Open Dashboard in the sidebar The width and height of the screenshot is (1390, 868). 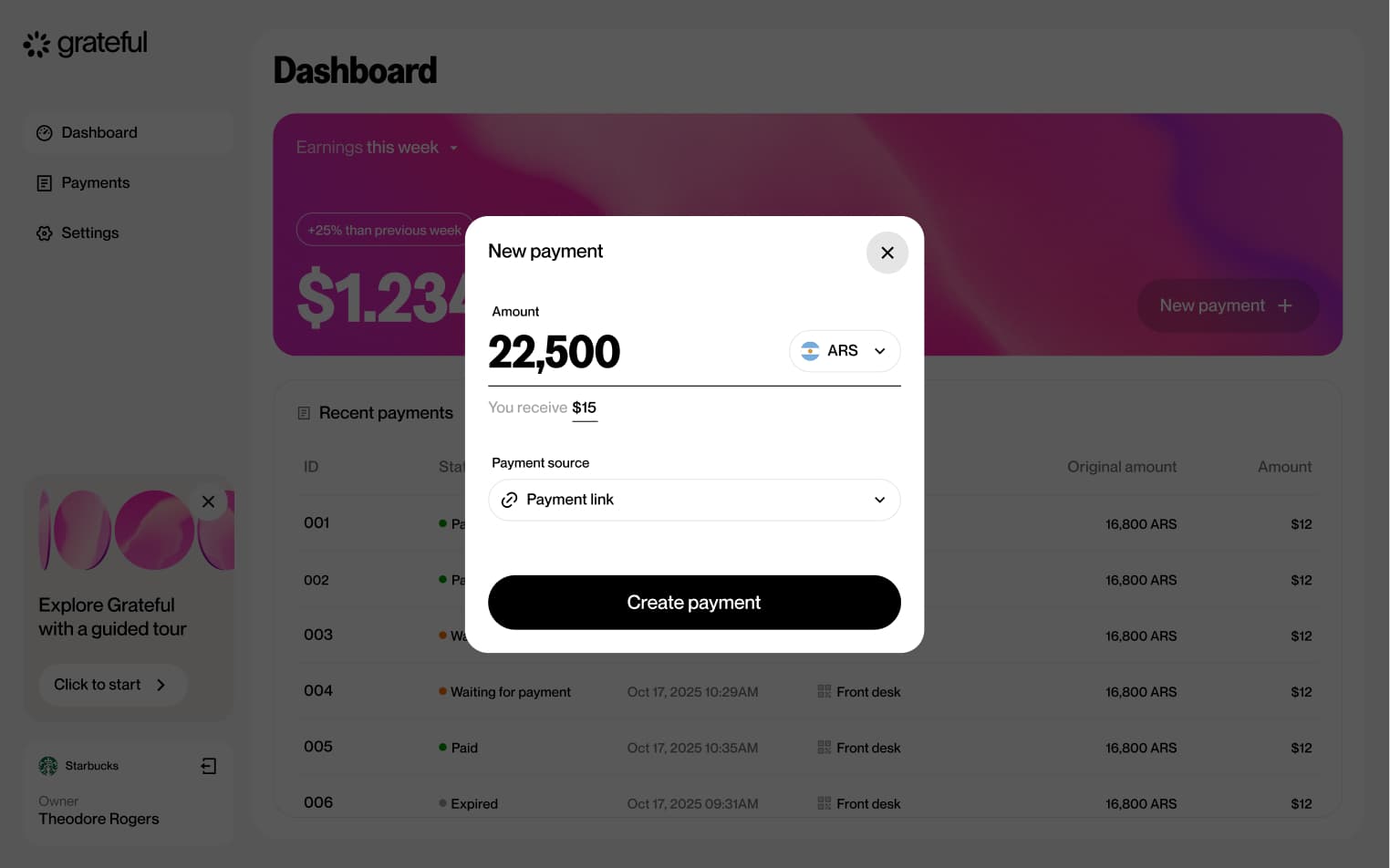pyautogui.click(x=99, y=133)
